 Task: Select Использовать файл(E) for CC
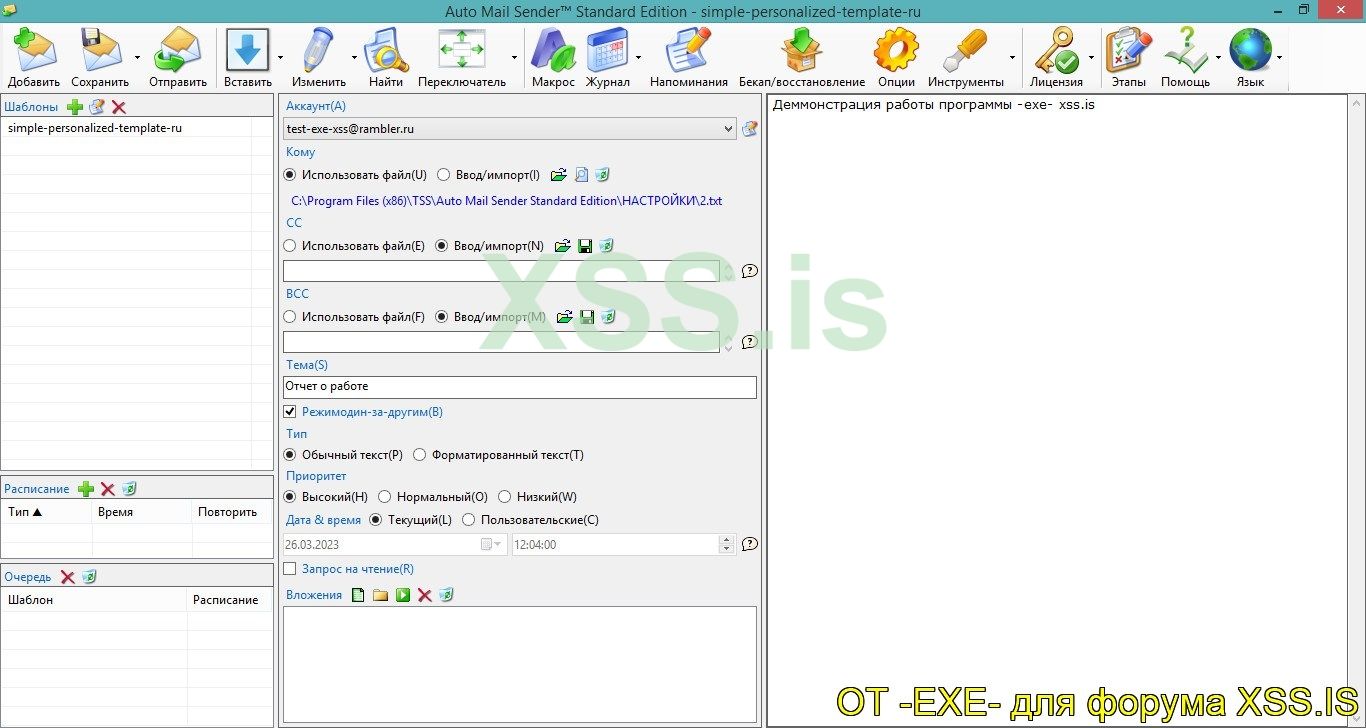(x=291, y=245)
